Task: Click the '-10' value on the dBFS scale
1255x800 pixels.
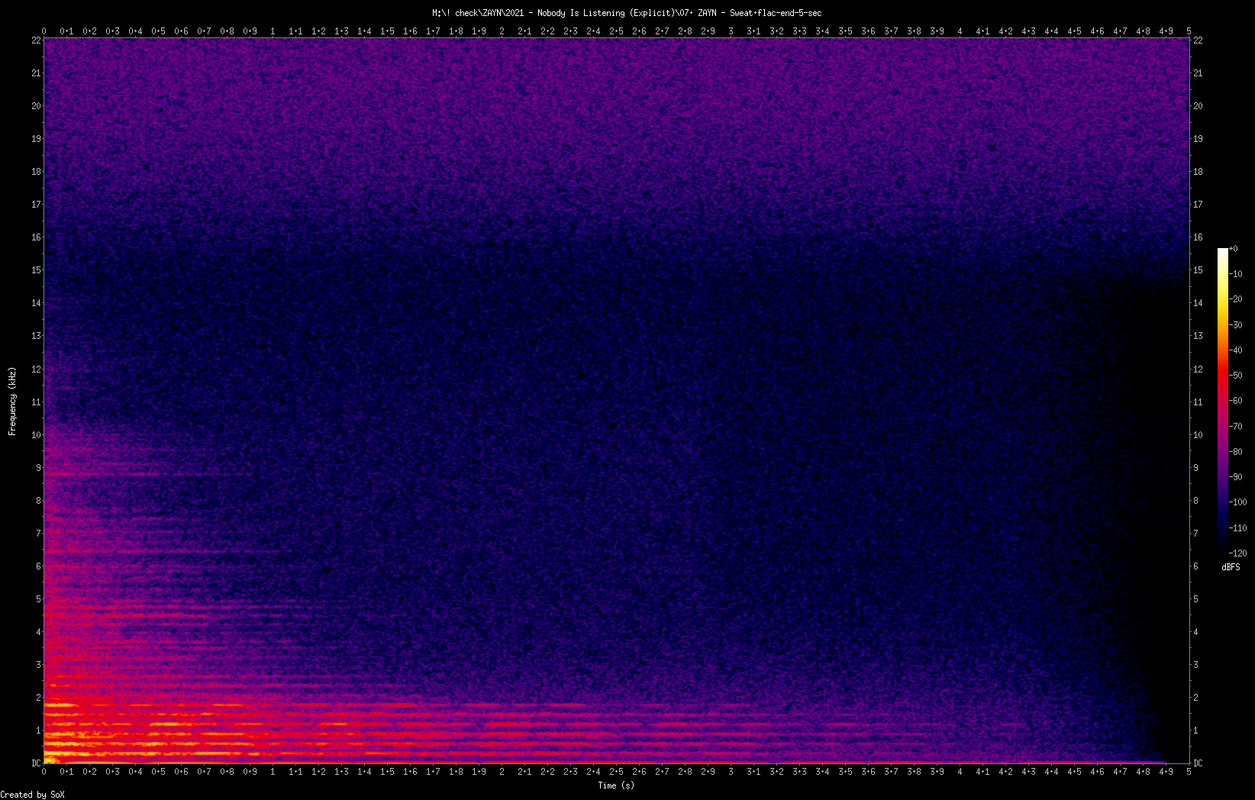Action: tap(1236, 274)
